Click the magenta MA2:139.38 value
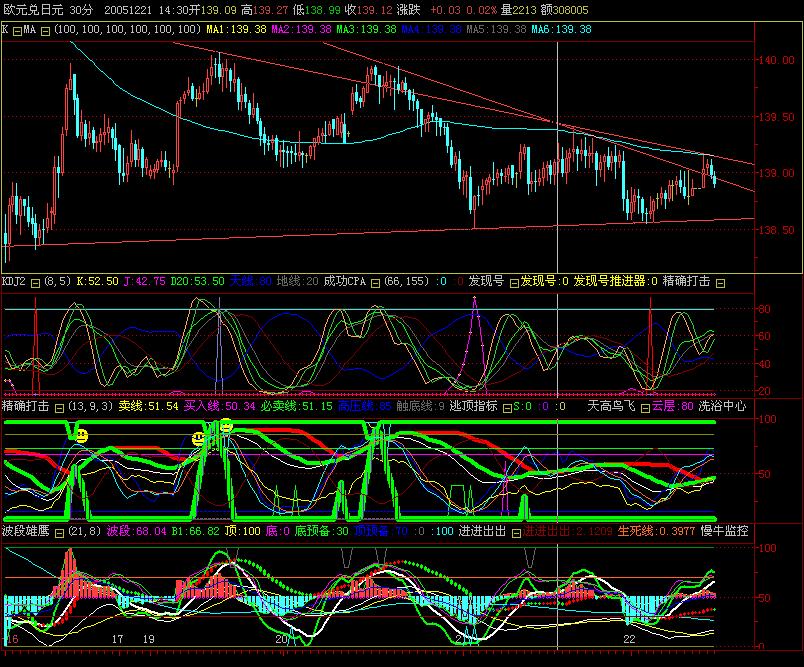The width and height of the screenshot is (804, 667). 302,29
